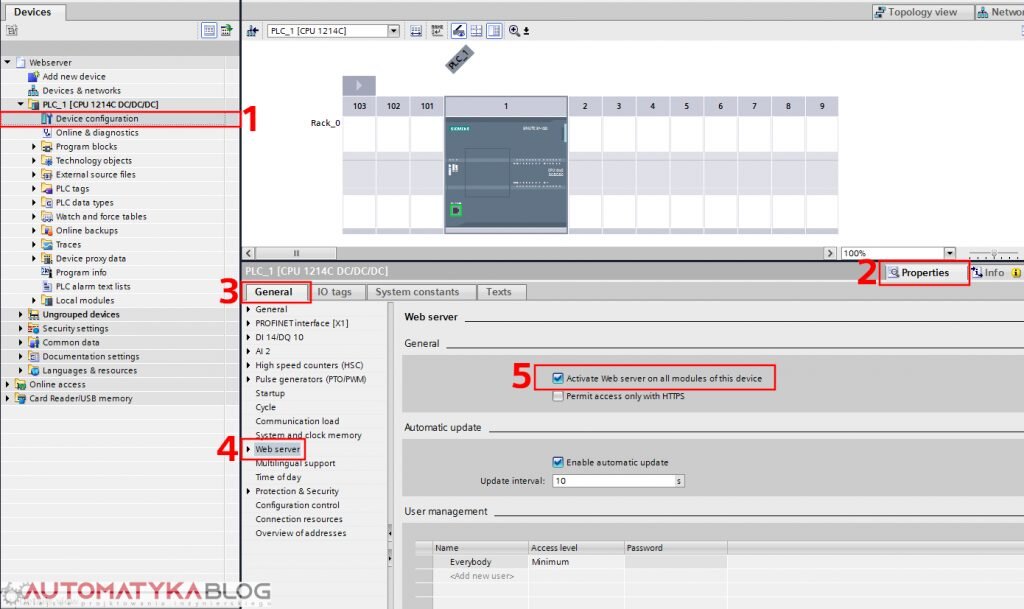Click PLC data types icon
Viewport: 1024px width, 609px height.
46,203
